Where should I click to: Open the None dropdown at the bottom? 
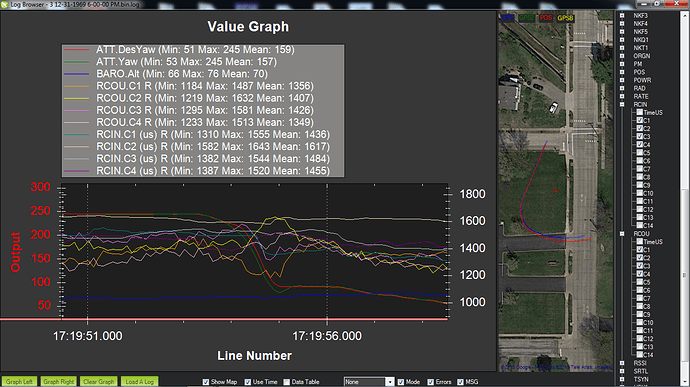pos(369,382)
